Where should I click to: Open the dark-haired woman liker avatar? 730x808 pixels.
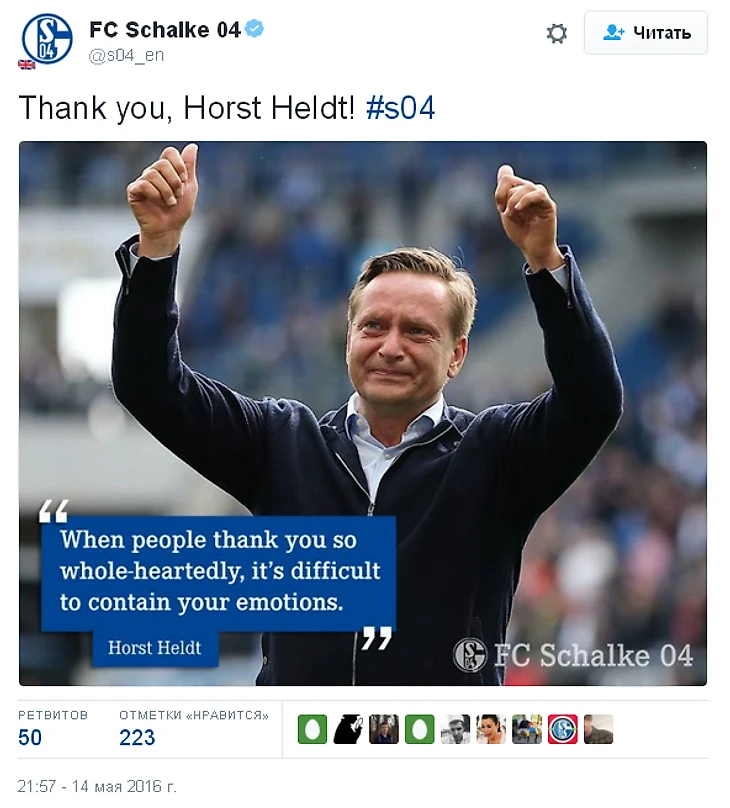coord(491,729)
